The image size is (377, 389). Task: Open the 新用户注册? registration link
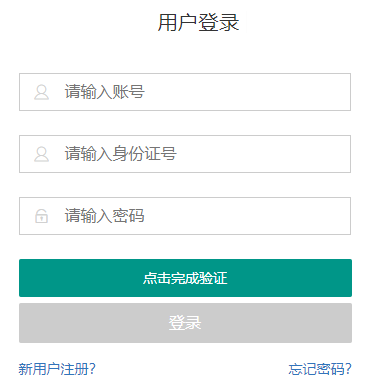tap(57, 369)
